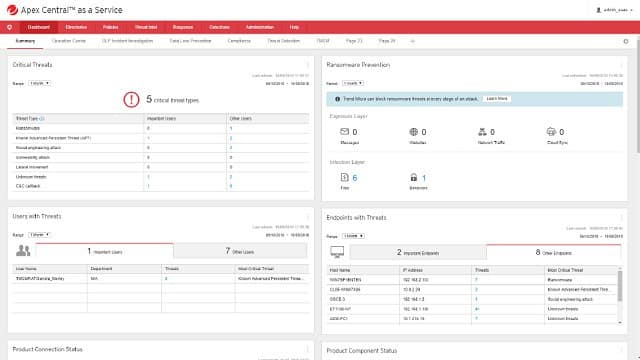The height and width of the screenshot is (360, 640).
Task: Open the Policies menu
Action: pos(111,27)
